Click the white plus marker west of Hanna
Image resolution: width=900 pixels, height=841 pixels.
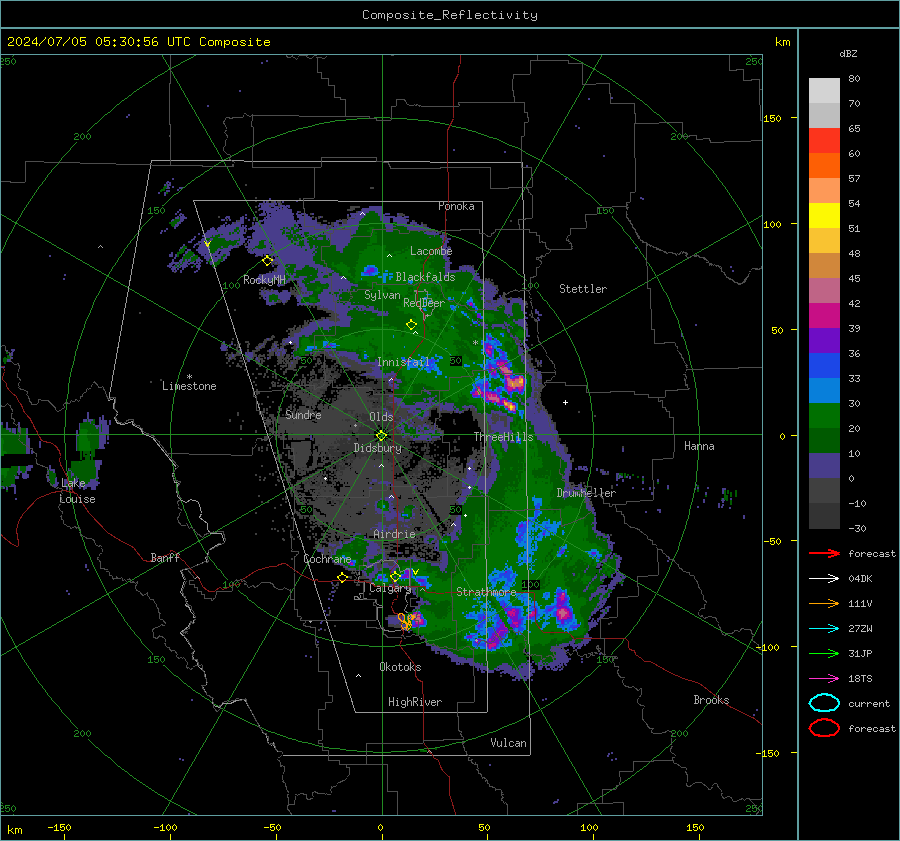(x=565, y=402)
